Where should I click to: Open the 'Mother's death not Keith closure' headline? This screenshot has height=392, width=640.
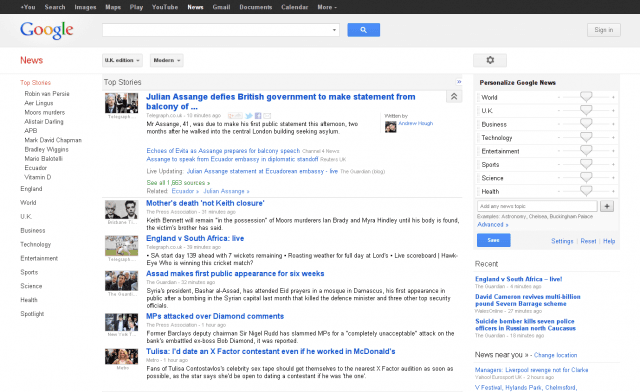[x=205, y=203]
